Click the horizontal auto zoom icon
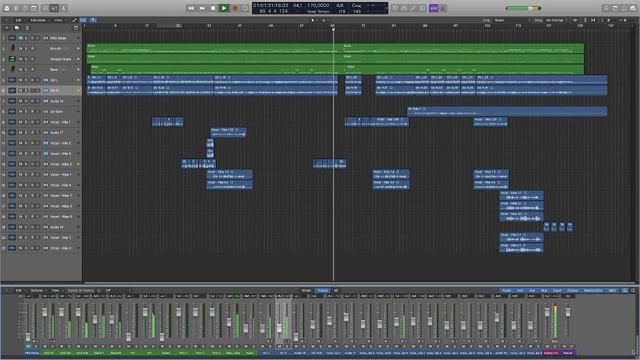Viewport: 640px width, 360px height. 593,20
